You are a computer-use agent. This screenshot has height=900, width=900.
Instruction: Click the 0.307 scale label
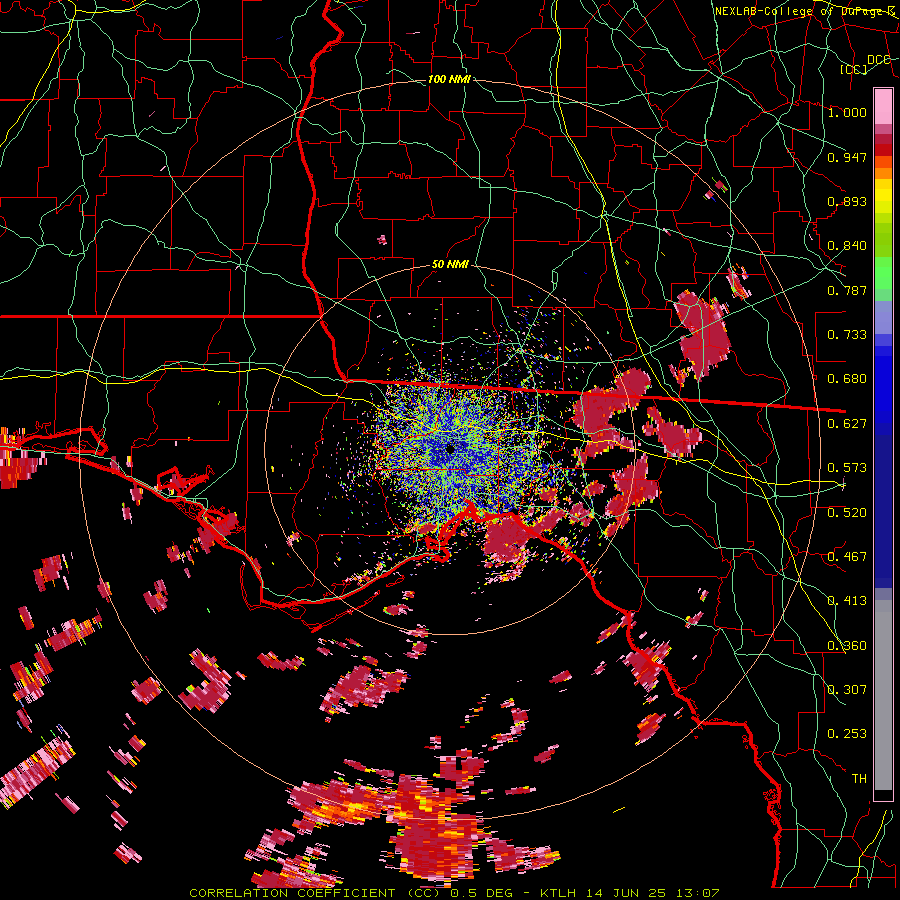(x=847, y=690)
